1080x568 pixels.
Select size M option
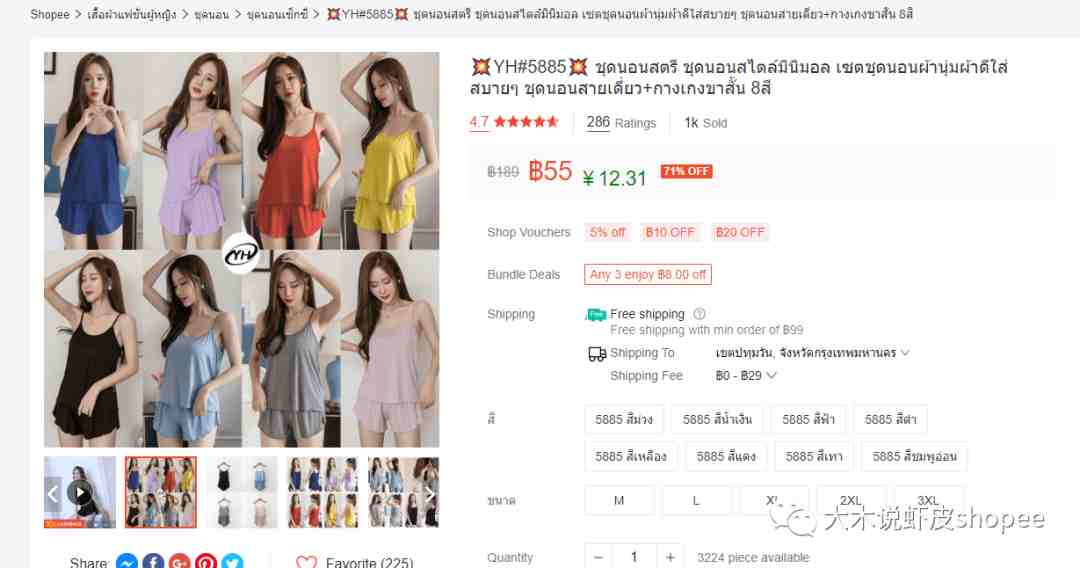click(619, 501)
